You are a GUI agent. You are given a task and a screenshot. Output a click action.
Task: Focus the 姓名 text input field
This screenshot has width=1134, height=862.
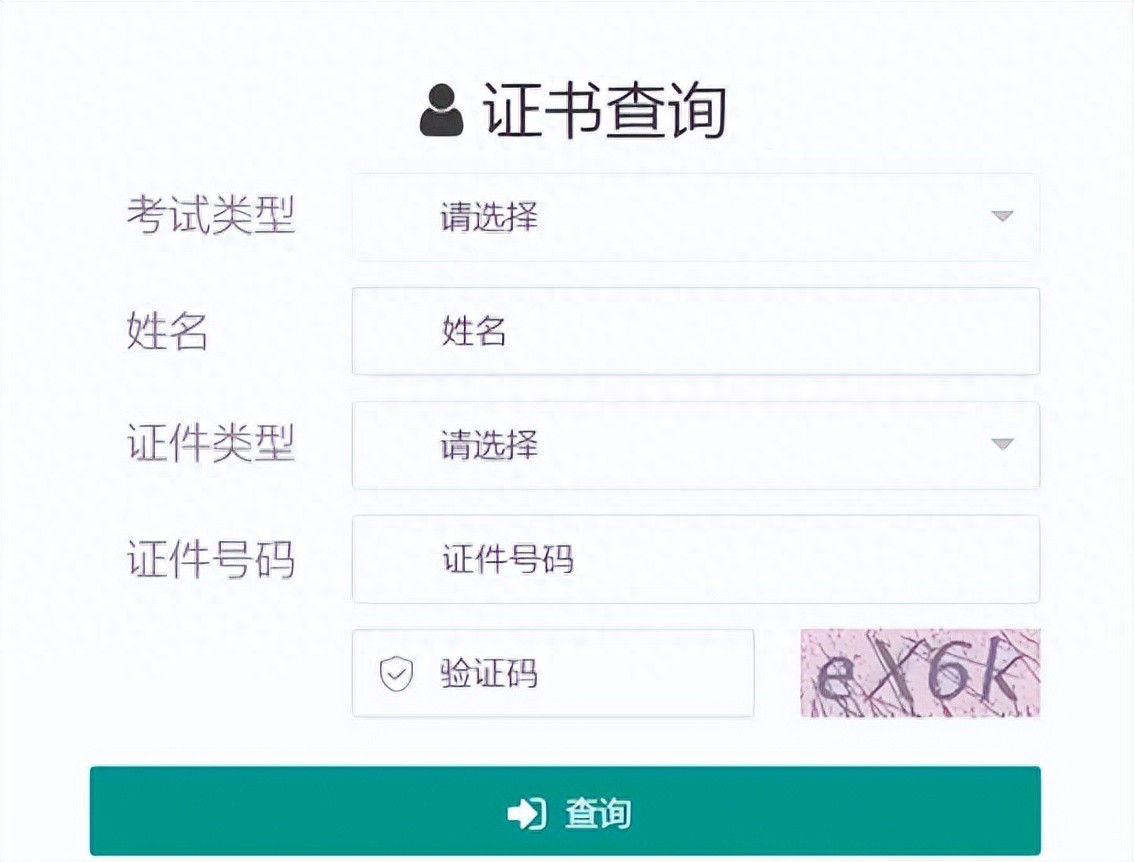[x=696, y=331]
